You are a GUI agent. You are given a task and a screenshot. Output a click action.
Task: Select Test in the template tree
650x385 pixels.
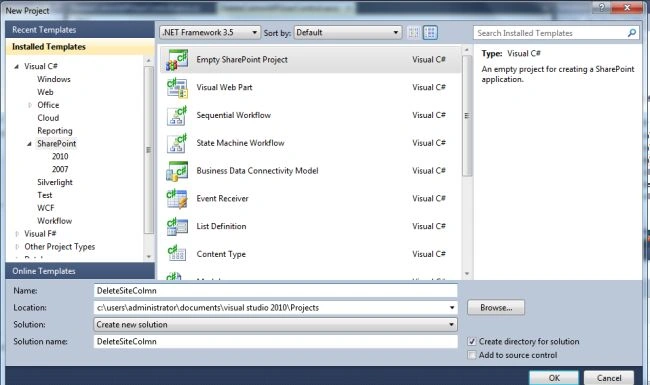(x=45, y=195)
